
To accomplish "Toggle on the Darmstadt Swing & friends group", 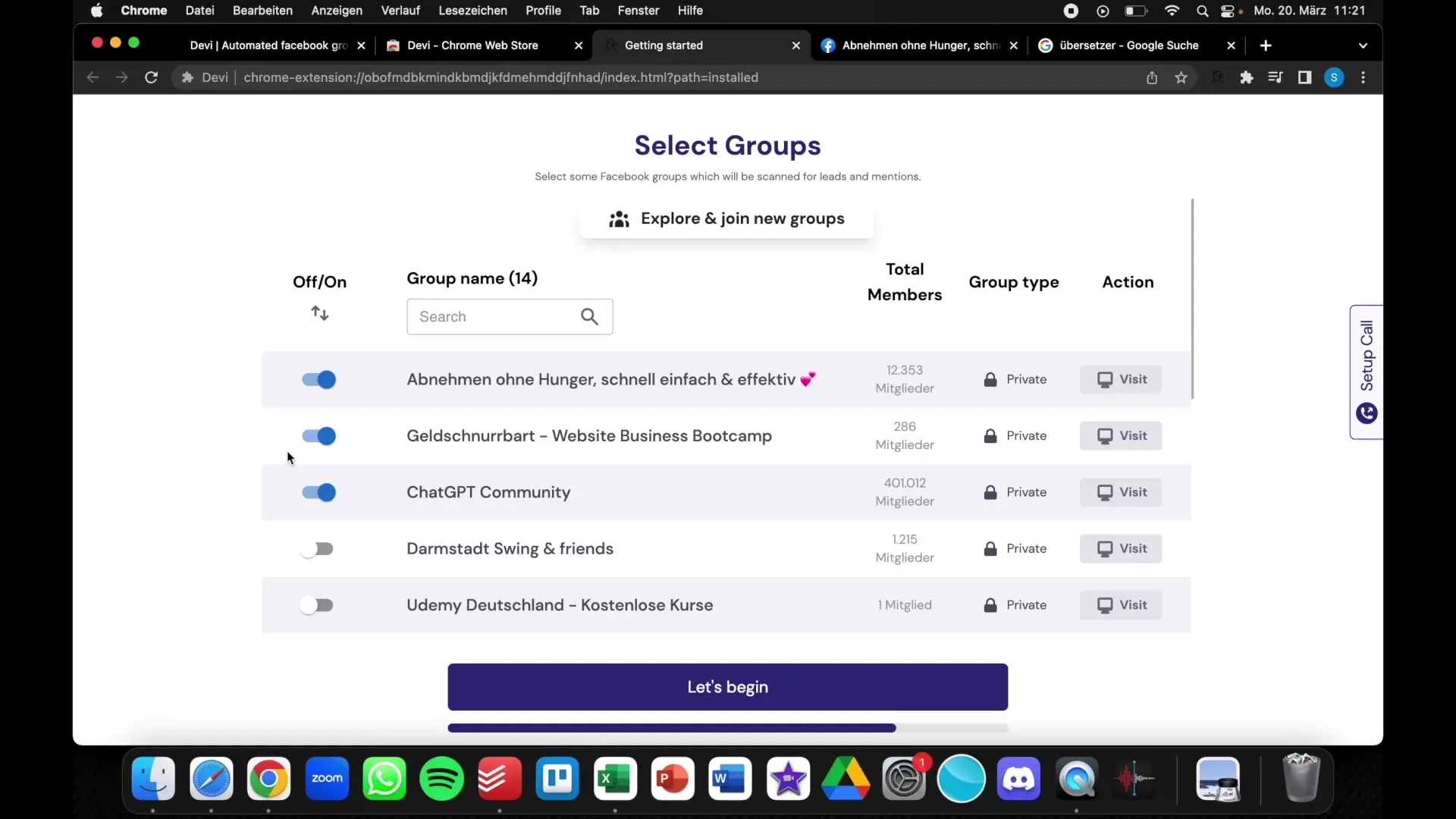I will point(319,548).
